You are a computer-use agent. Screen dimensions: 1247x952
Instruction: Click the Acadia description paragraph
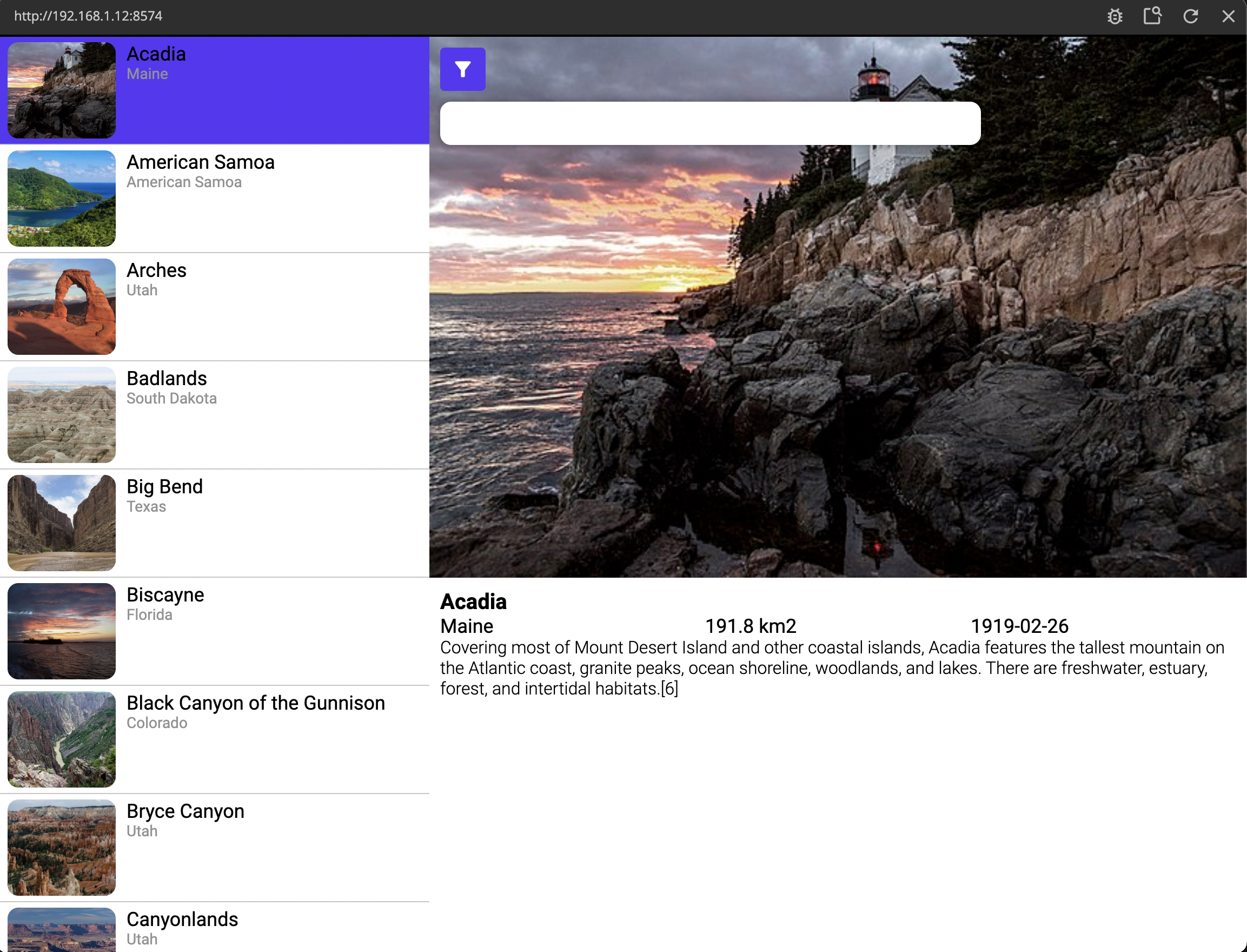[833, 668]
